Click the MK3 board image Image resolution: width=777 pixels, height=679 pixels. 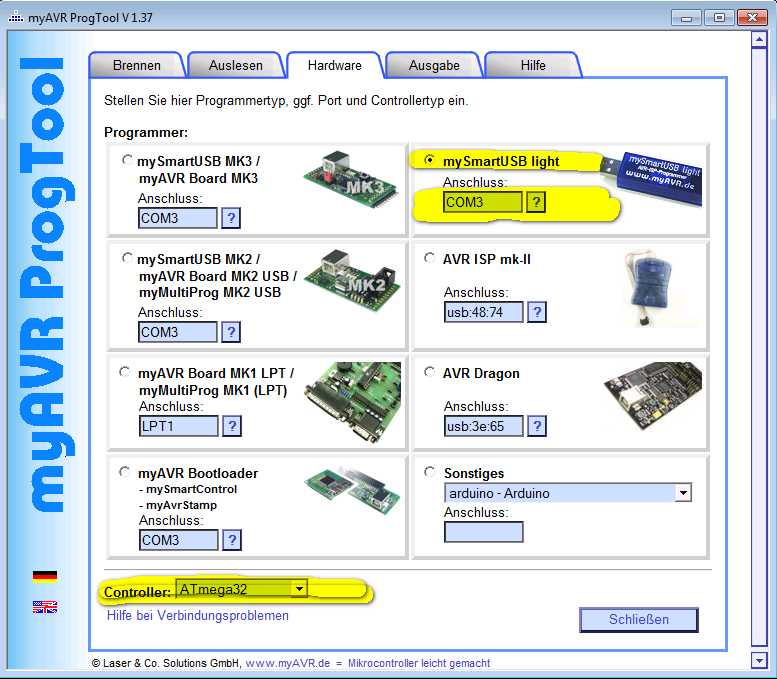(x=351, y=180)
